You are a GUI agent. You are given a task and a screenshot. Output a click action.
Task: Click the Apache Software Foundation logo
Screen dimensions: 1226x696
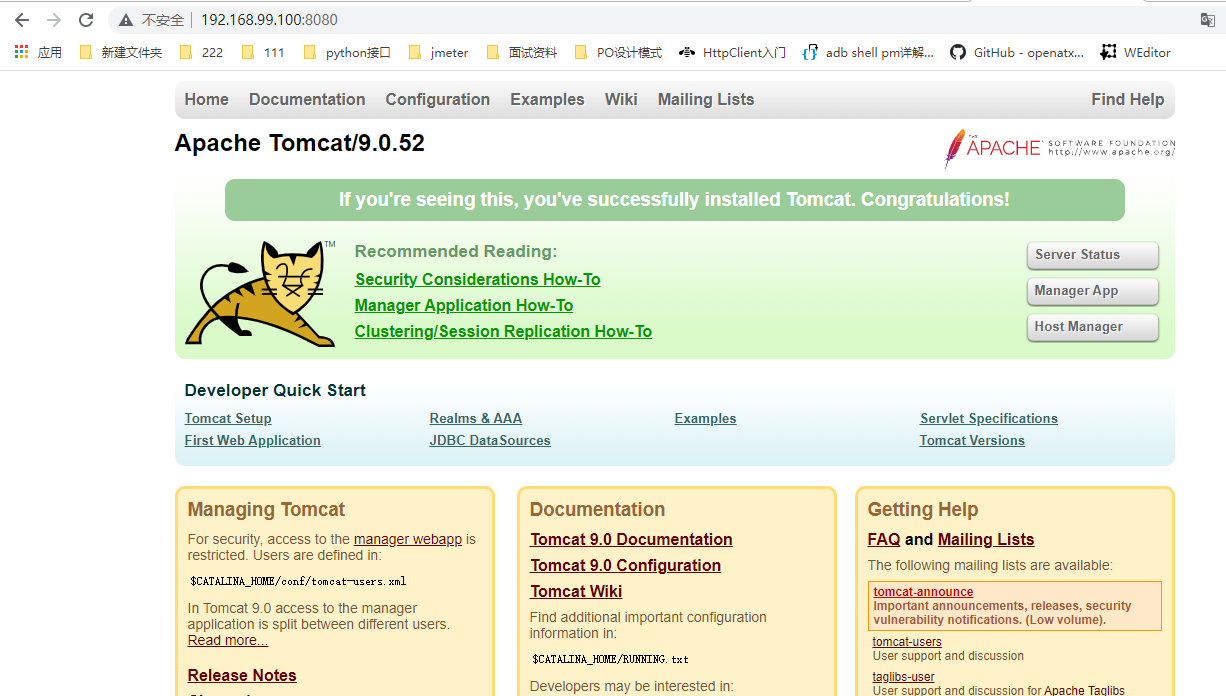[x=1060, y=148]
